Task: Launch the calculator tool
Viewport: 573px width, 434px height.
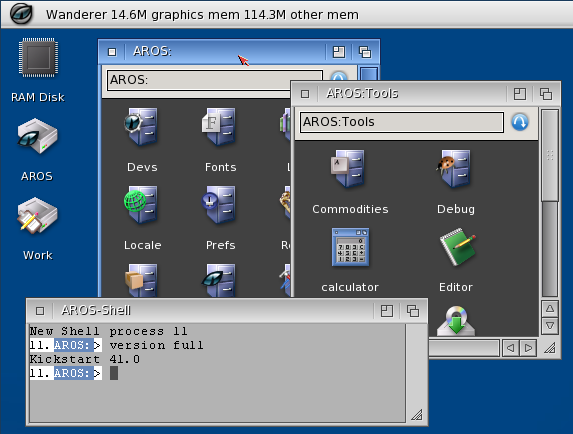Action: pyautogui.click(x=350, y=247)
